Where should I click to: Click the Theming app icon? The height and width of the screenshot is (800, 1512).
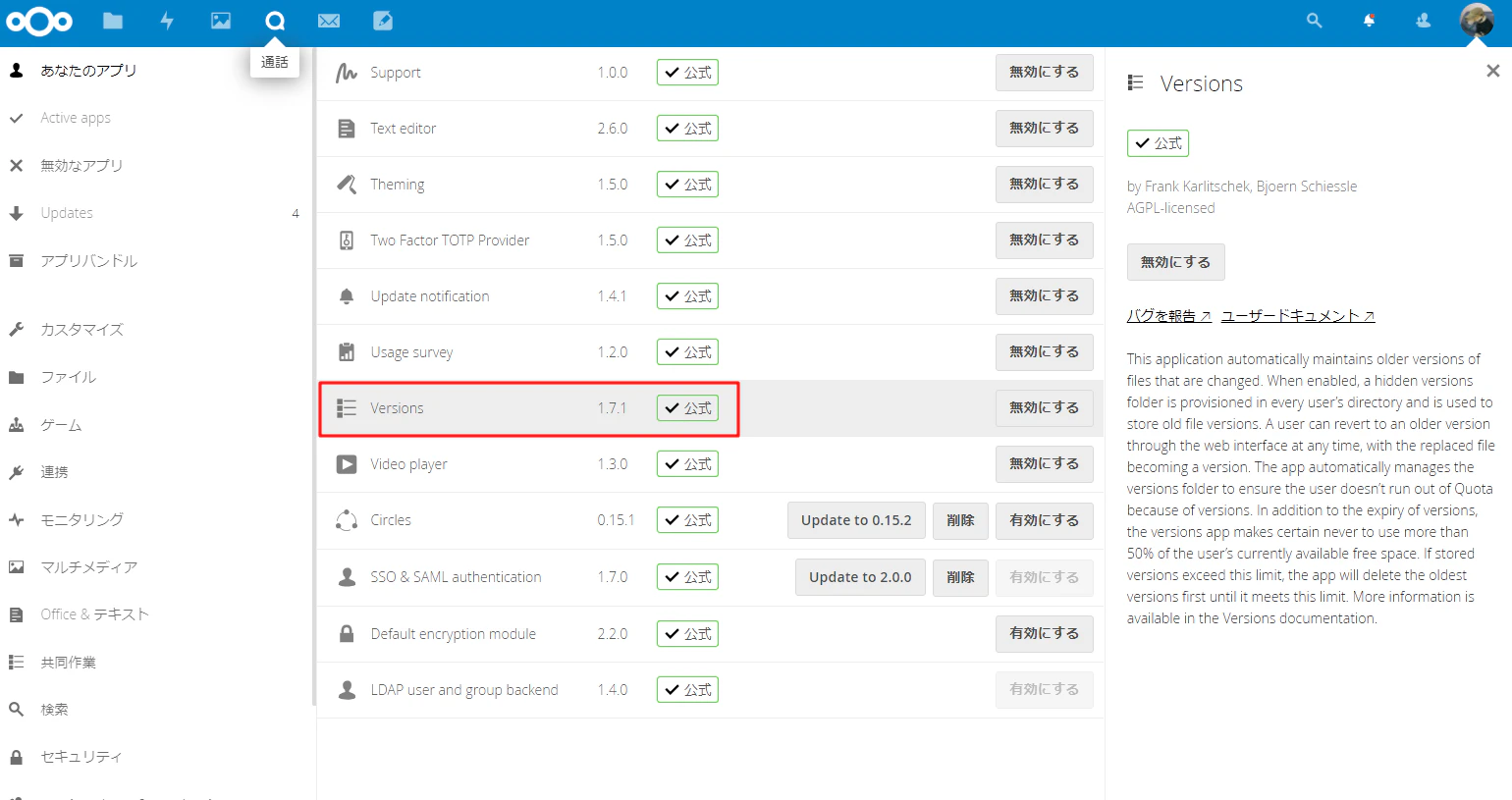point(347,185)
